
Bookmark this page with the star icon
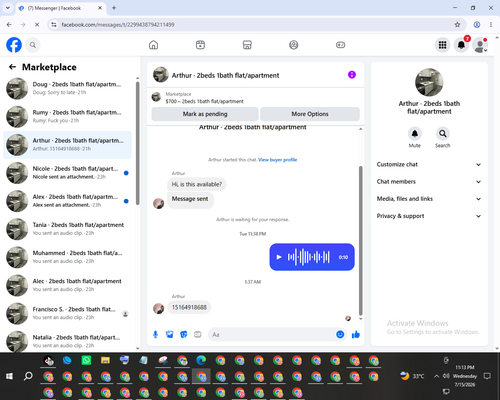457,25
